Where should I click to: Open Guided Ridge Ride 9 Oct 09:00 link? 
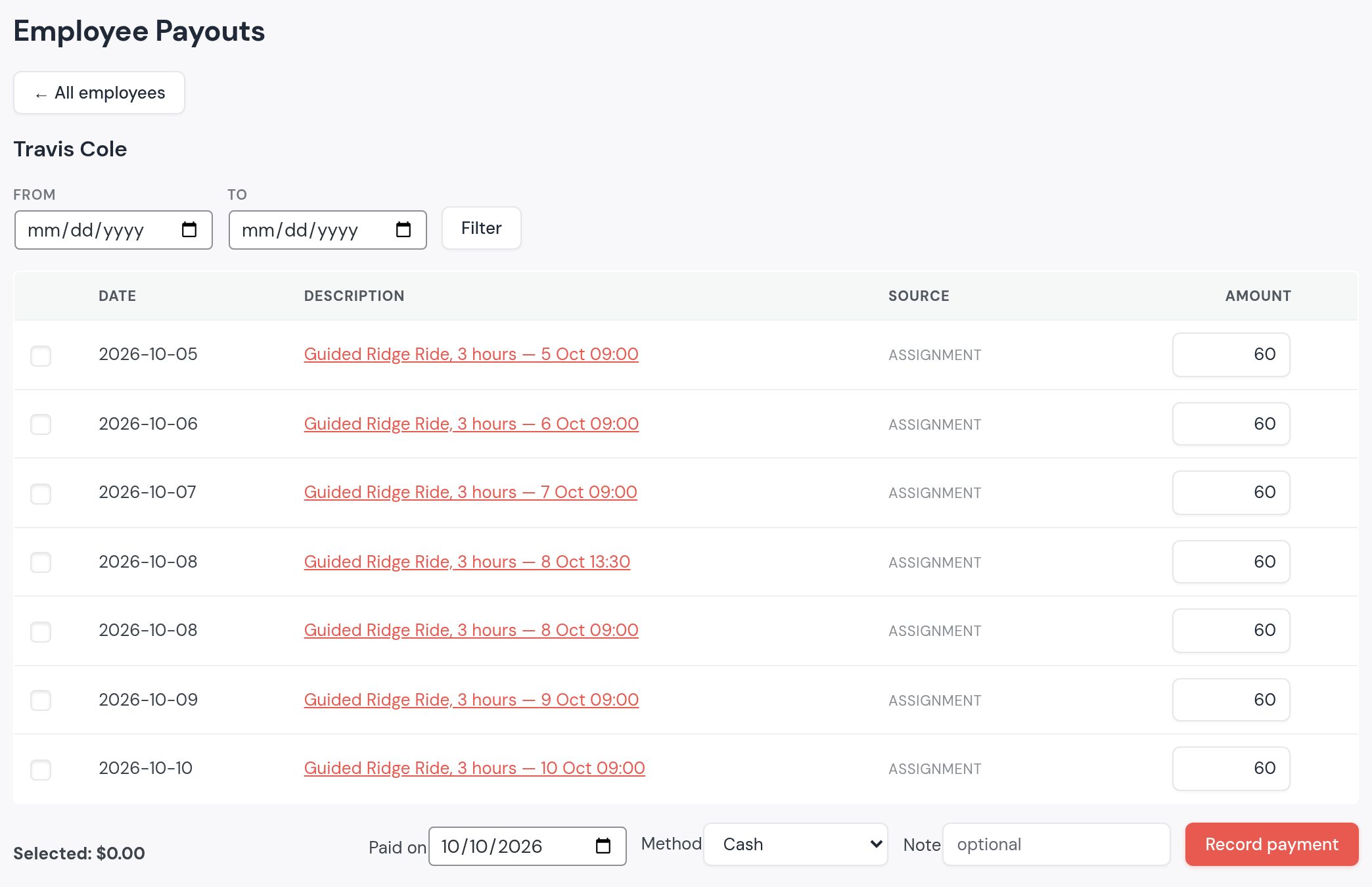point(471,700)
